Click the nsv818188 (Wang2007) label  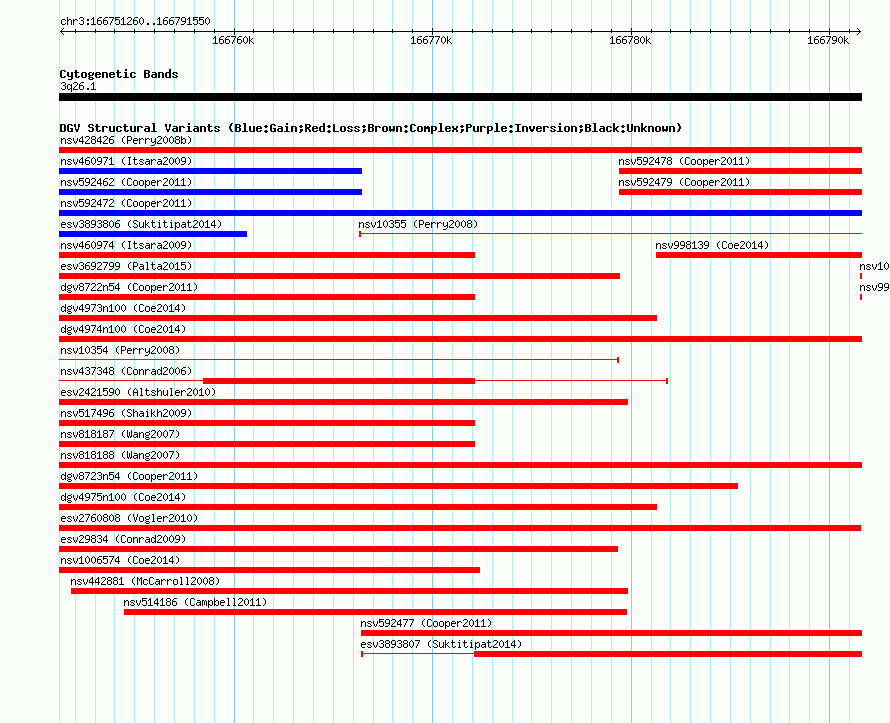(120, 455)
